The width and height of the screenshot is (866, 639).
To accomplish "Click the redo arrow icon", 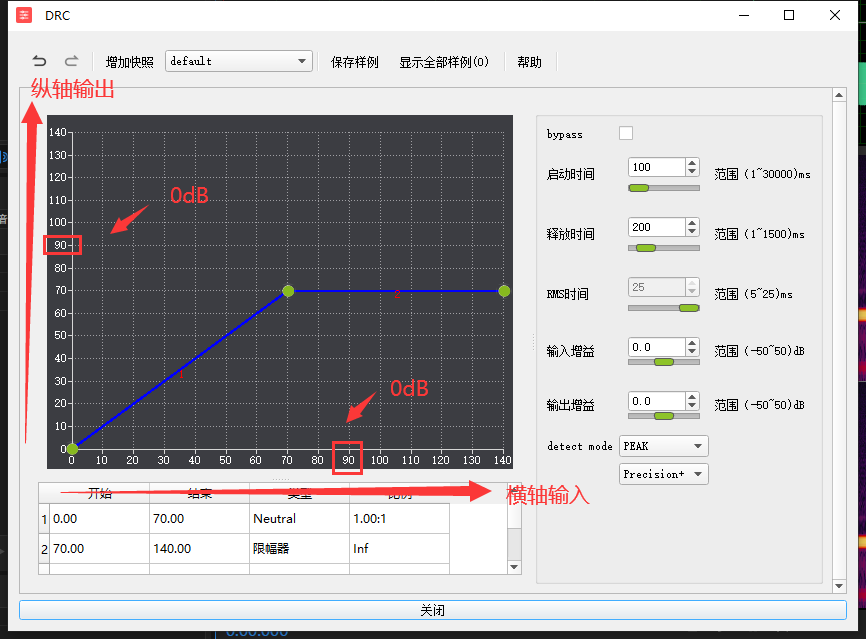I will coord(72,61).
